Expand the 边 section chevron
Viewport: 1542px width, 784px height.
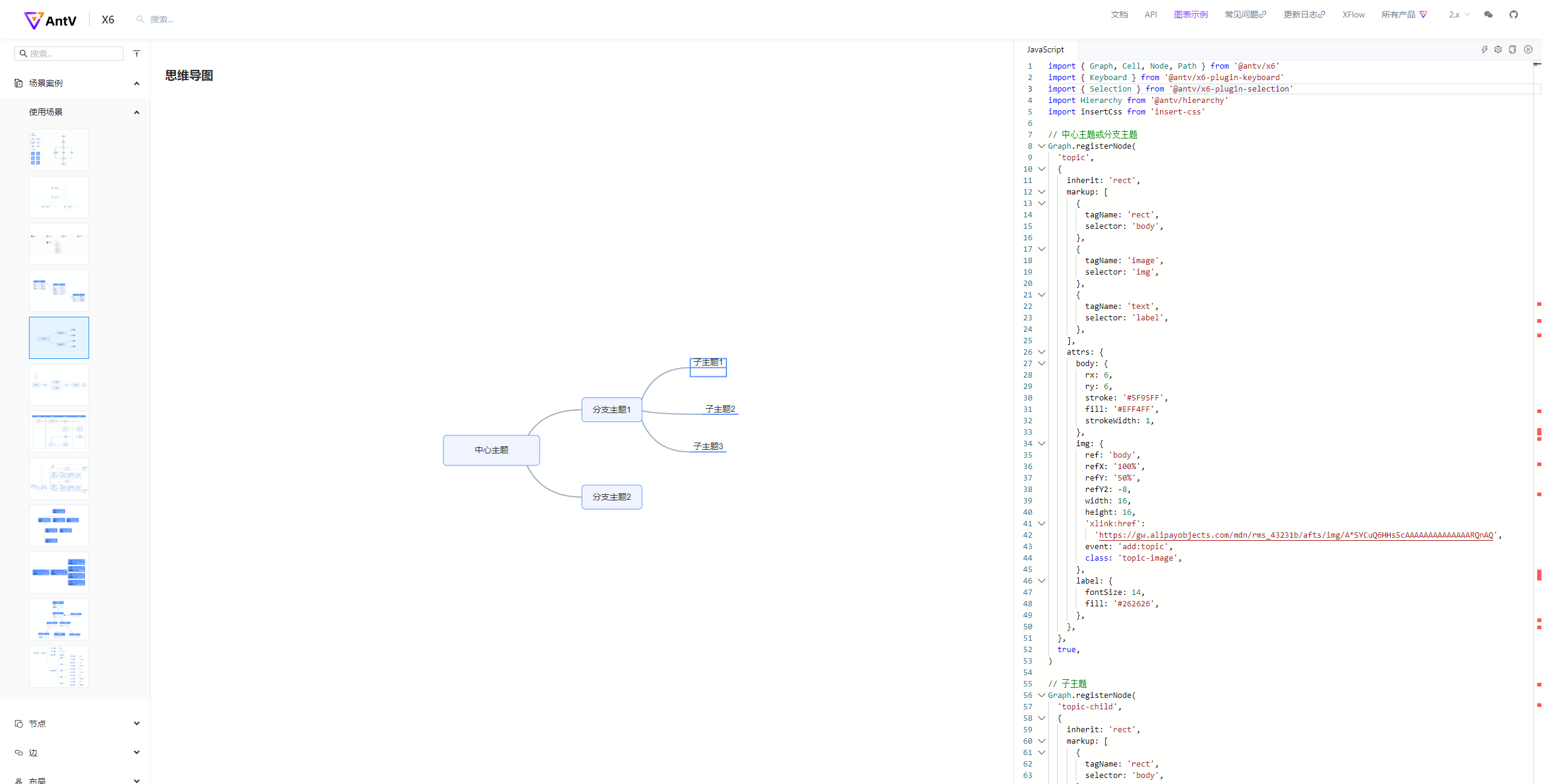(137, 753)
